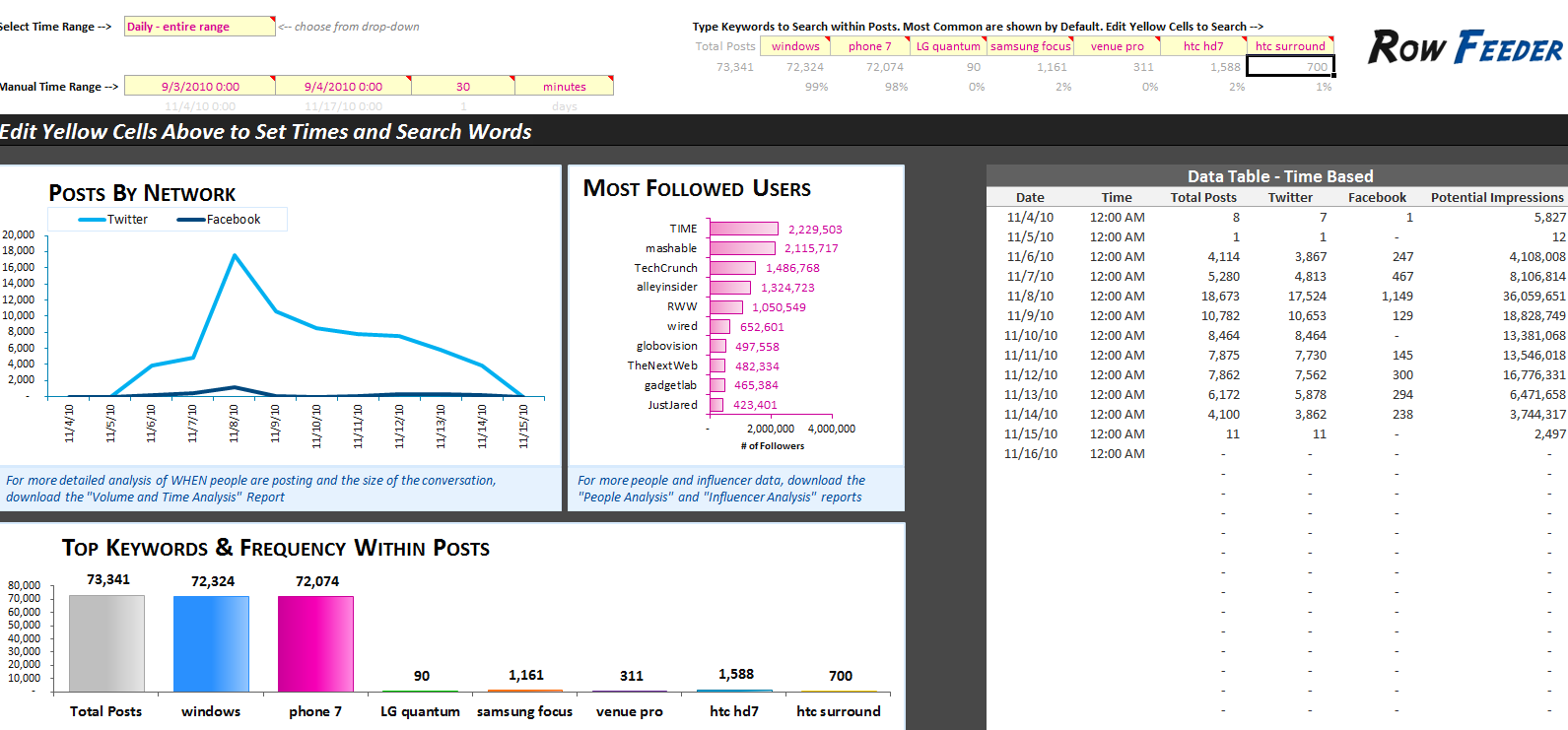This screenshot has height=730, width=1568.
Task: Select the samsung focus keyword cell
Action: tap(1030, 46)
